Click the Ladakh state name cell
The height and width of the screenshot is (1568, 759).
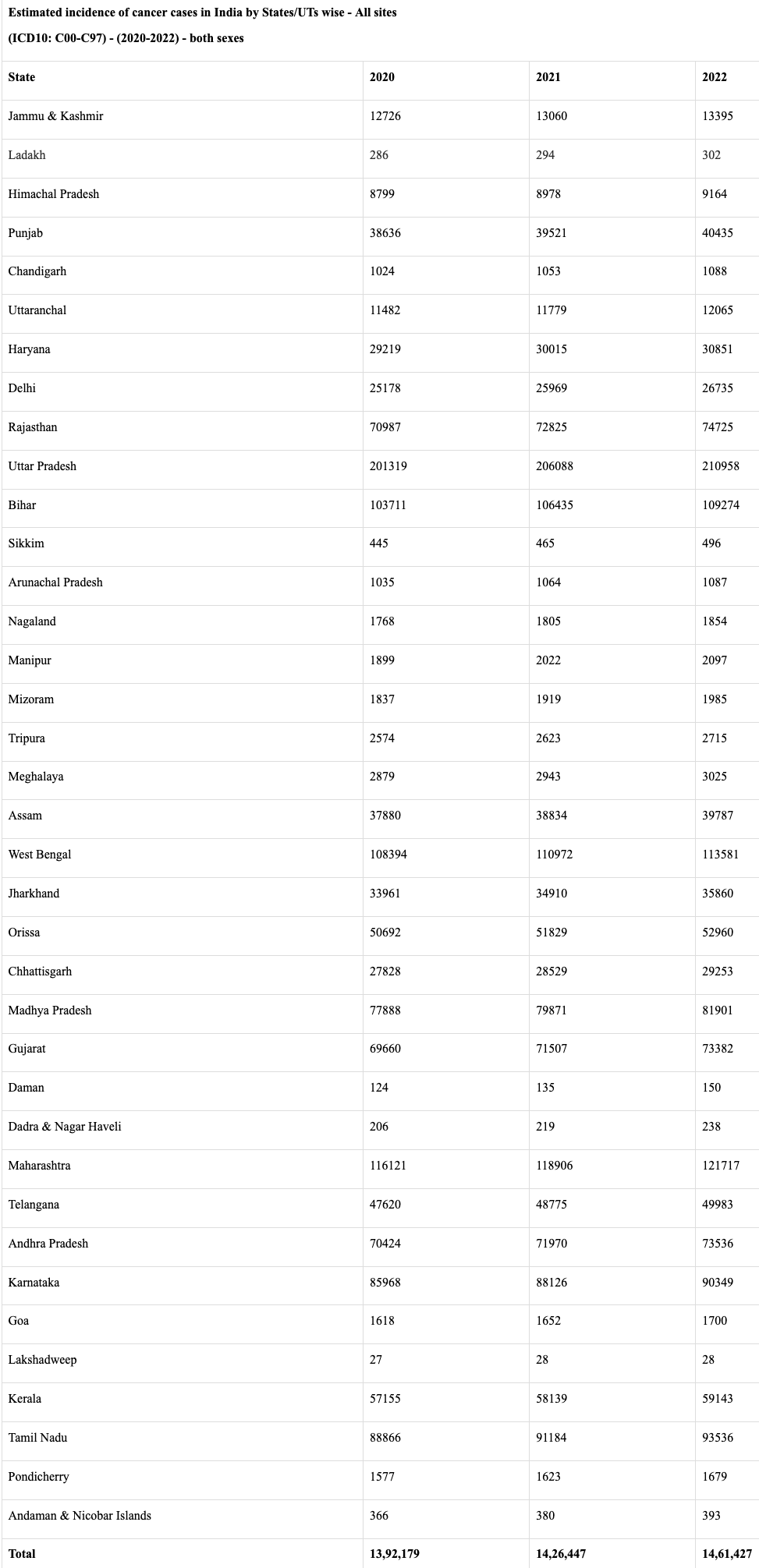tap(27, 155)
